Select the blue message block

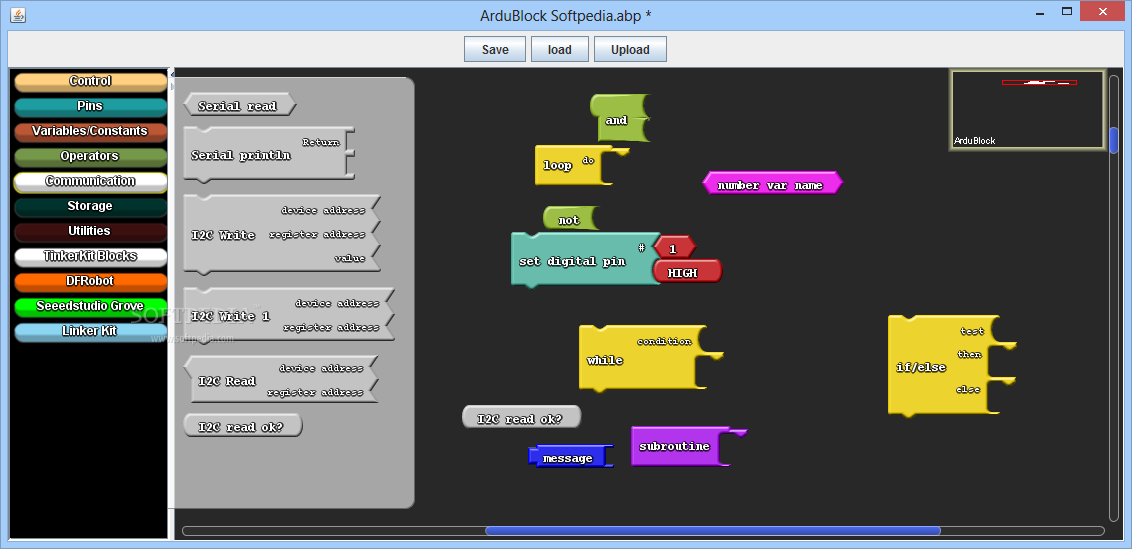click(x=570, y=457)
